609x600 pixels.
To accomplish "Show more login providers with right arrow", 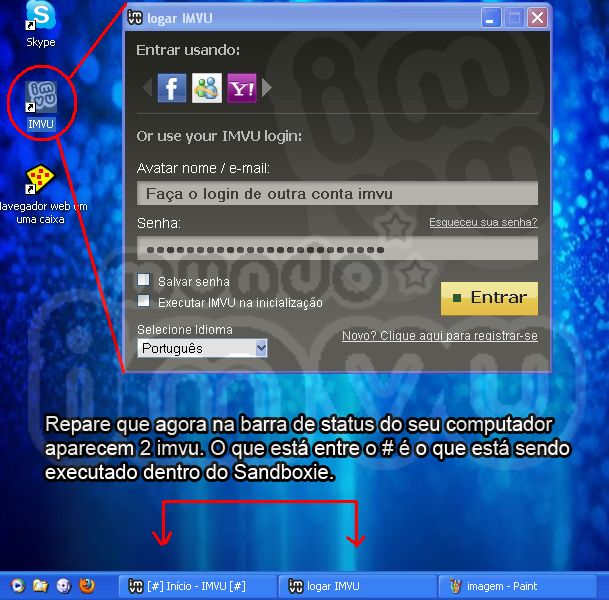I will pyautogui.click(x=267, y=88).
